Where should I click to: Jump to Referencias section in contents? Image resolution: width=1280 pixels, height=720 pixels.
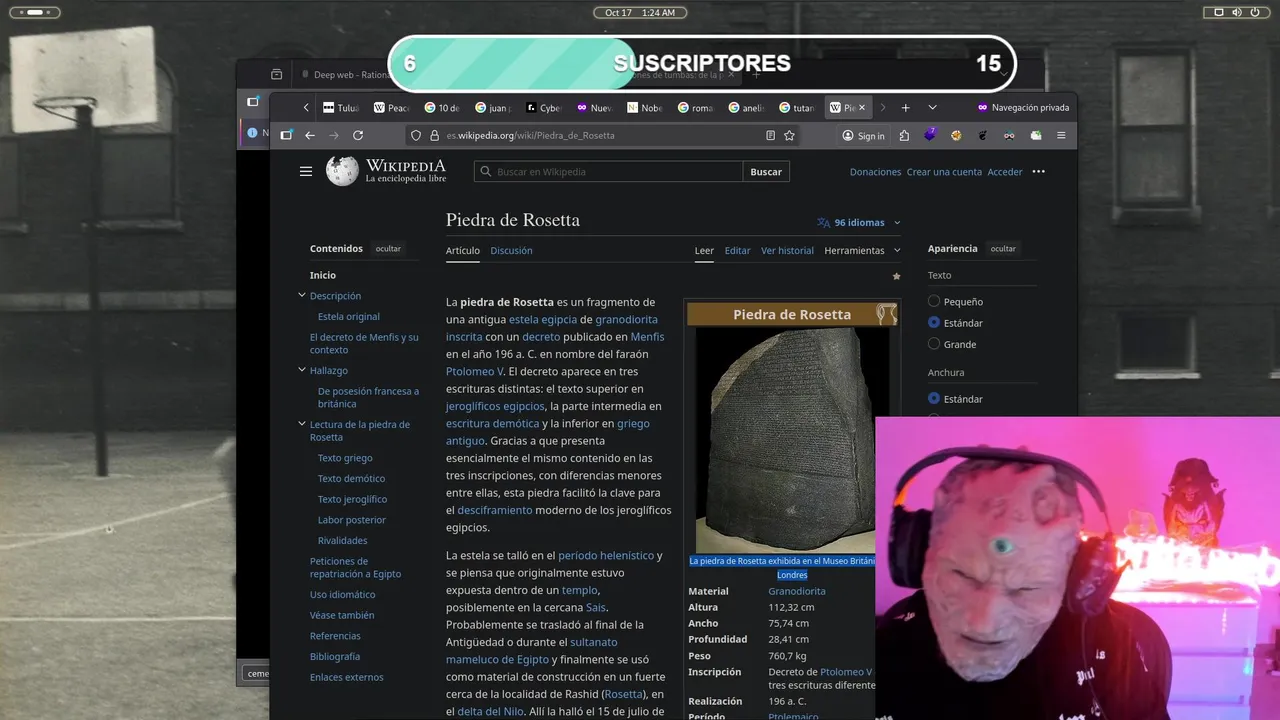(335, 636)
